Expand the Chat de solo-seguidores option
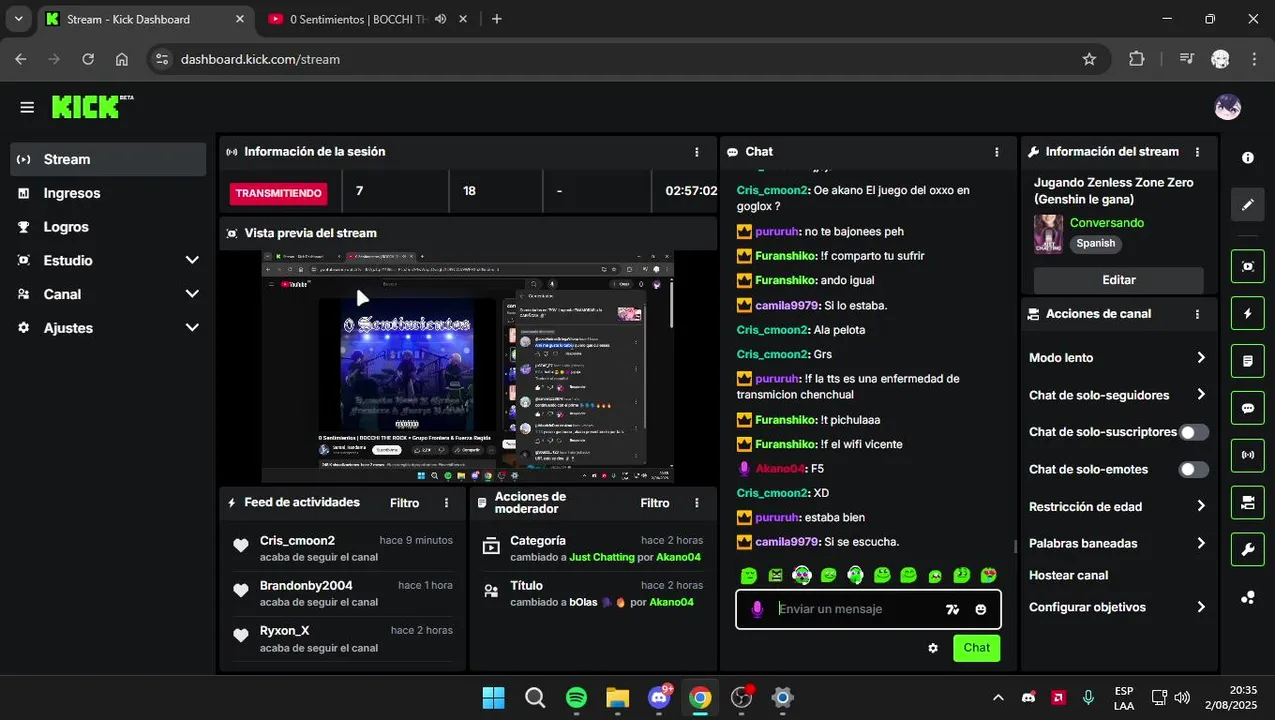 [1118, 395]
